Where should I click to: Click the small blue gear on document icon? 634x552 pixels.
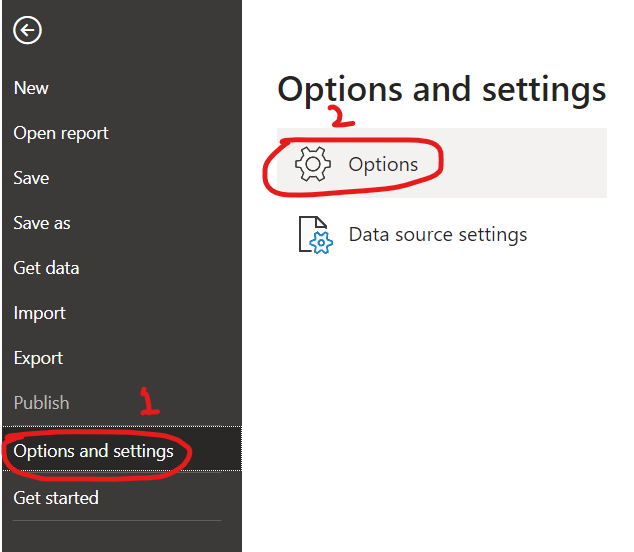(321, 243)
